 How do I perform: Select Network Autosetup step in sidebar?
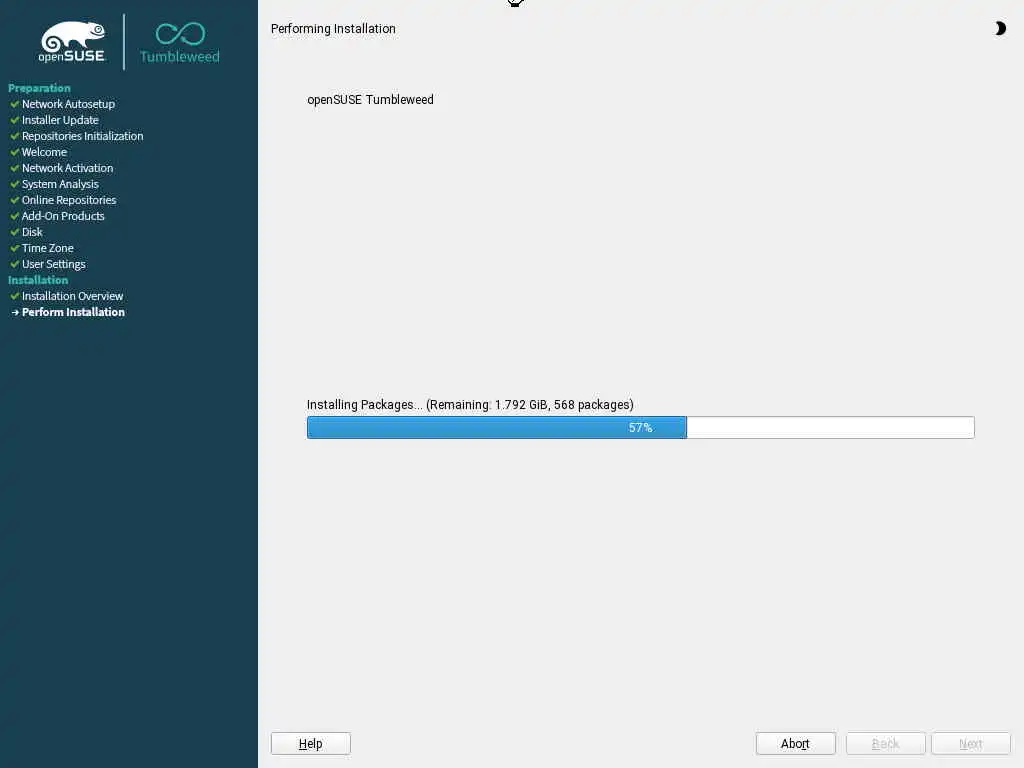tap(68, 104)
